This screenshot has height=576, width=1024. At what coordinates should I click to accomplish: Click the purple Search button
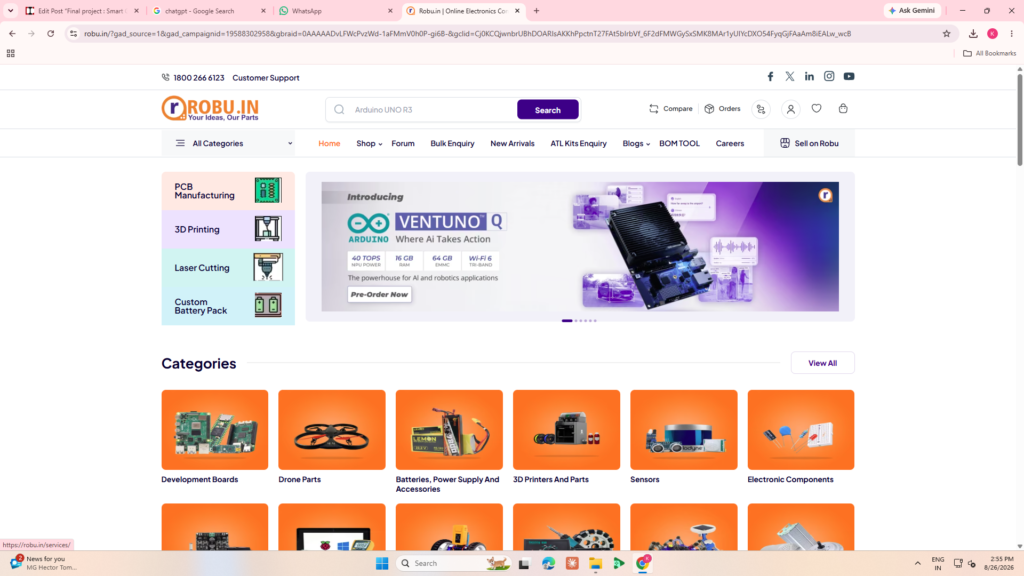tap(547, 110)
